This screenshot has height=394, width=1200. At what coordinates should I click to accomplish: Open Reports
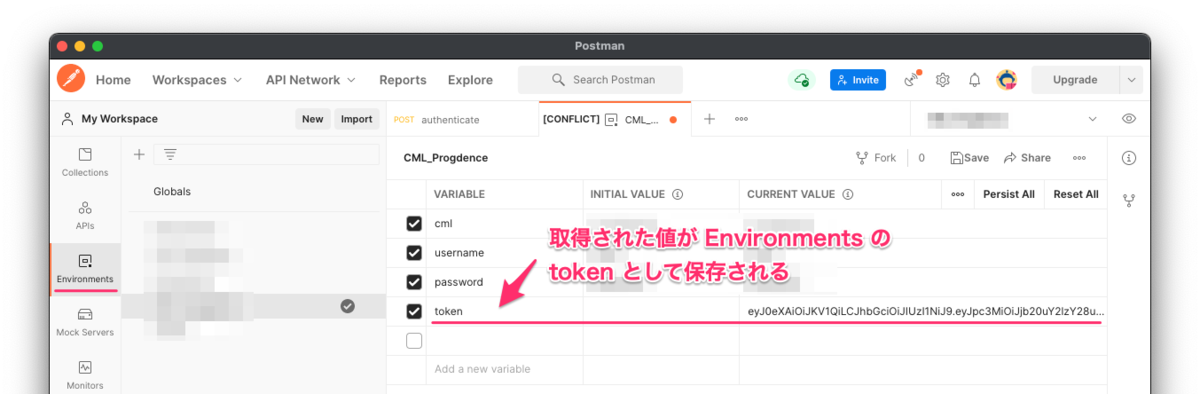pos(403,80)
